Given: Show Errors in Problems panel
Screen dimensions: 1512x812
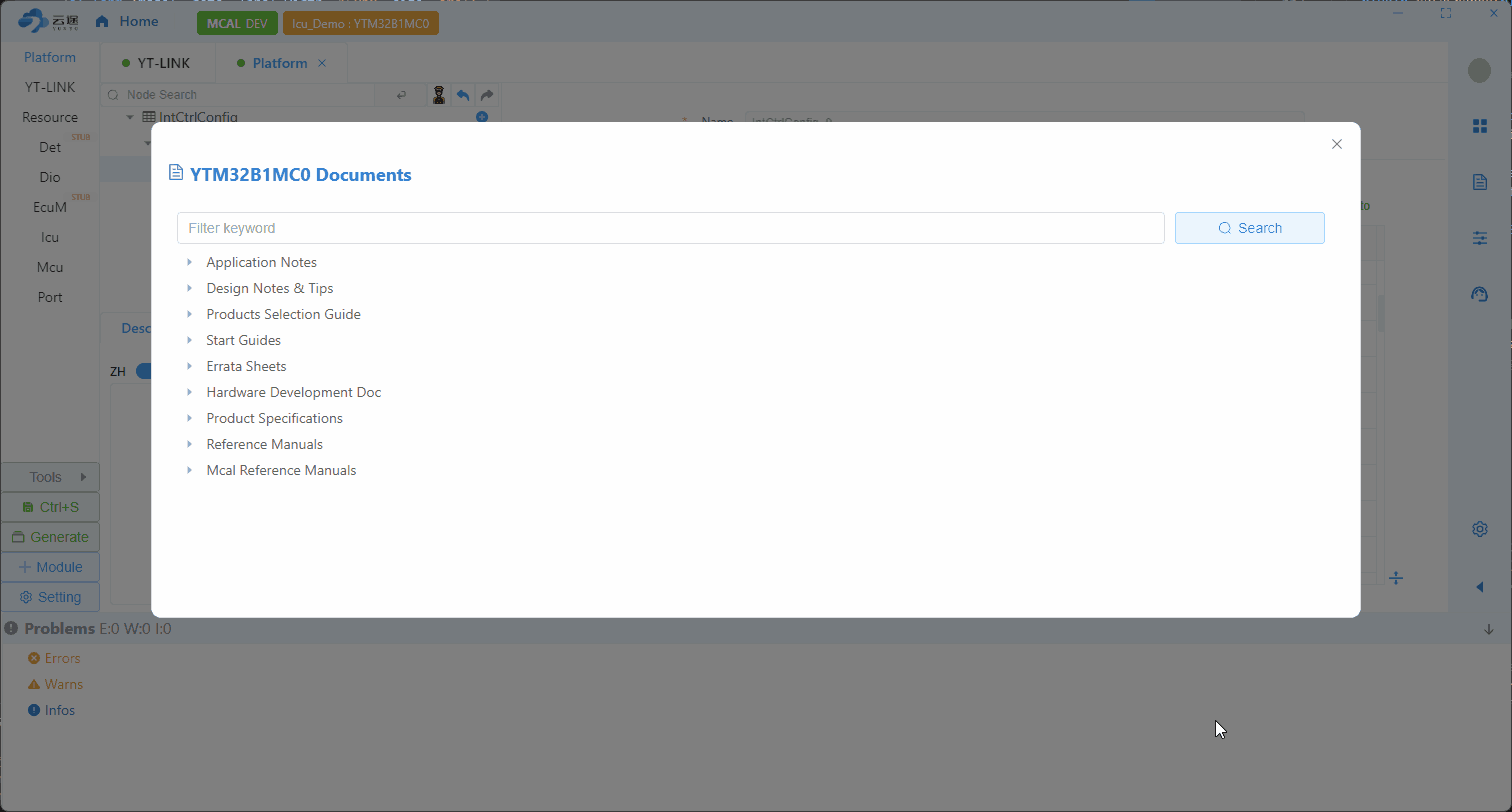Looking at the screenshot, I should tap(54, 658).
